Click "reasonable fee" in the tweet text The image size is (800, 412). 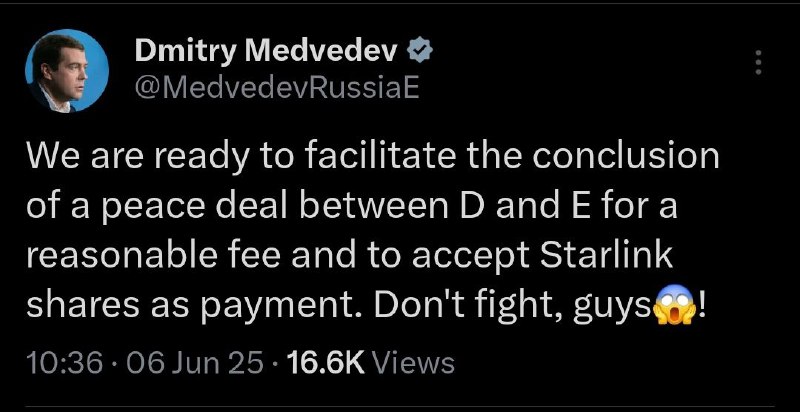(x=153, y=256)
